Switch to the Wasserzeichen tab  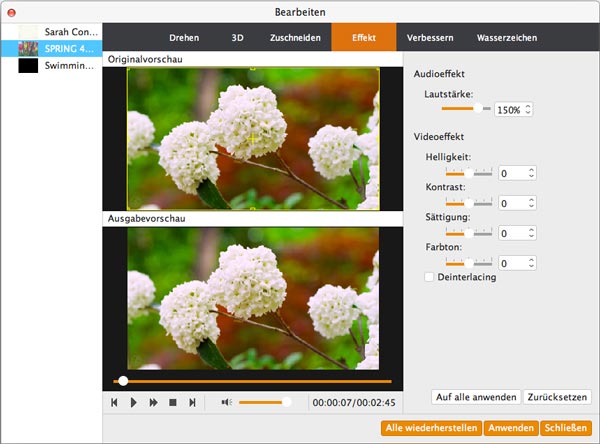[507, 38]
